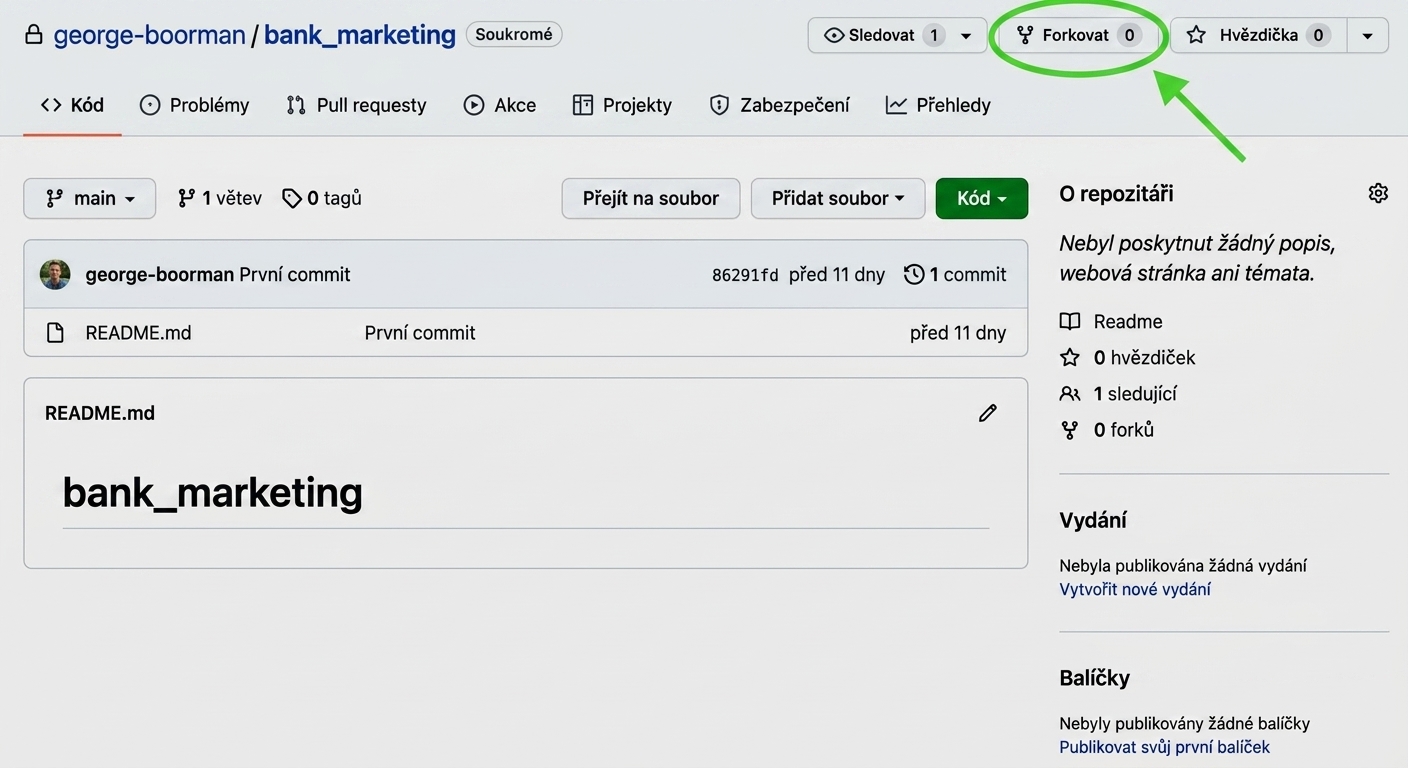Click the Přejít na soubor button
This screenshot has height=768, width=1408.
[651, 198]
